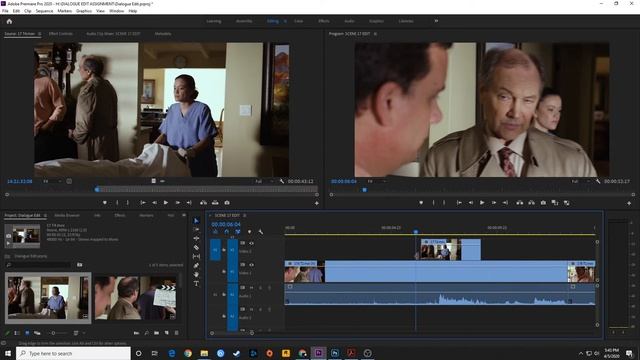The height and width of the screenshot is (360, 640).
Task: Click Extract button in Program monitor
Action: (531, 202)
